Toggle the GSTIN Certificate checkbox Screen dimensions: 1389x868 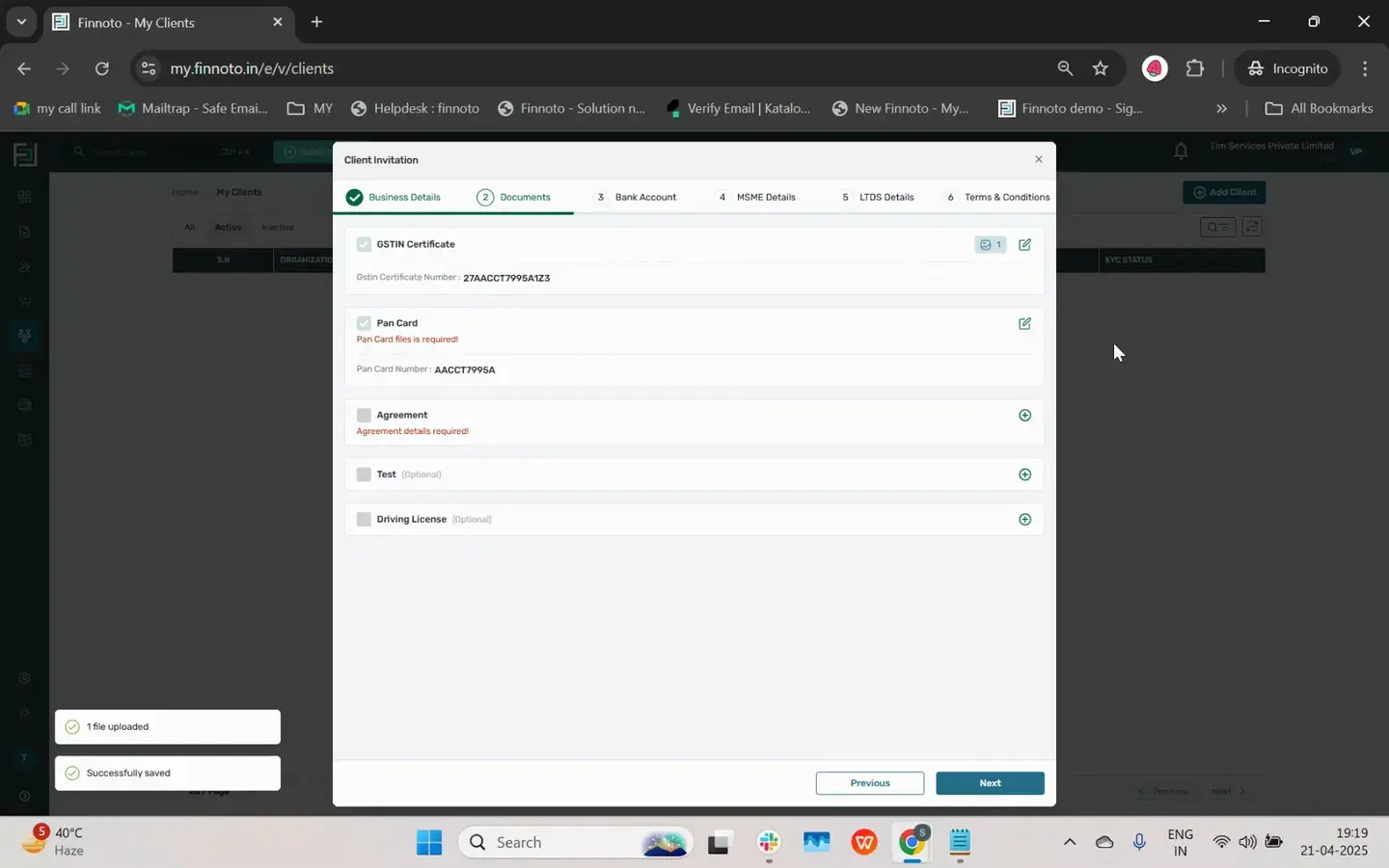364,245
